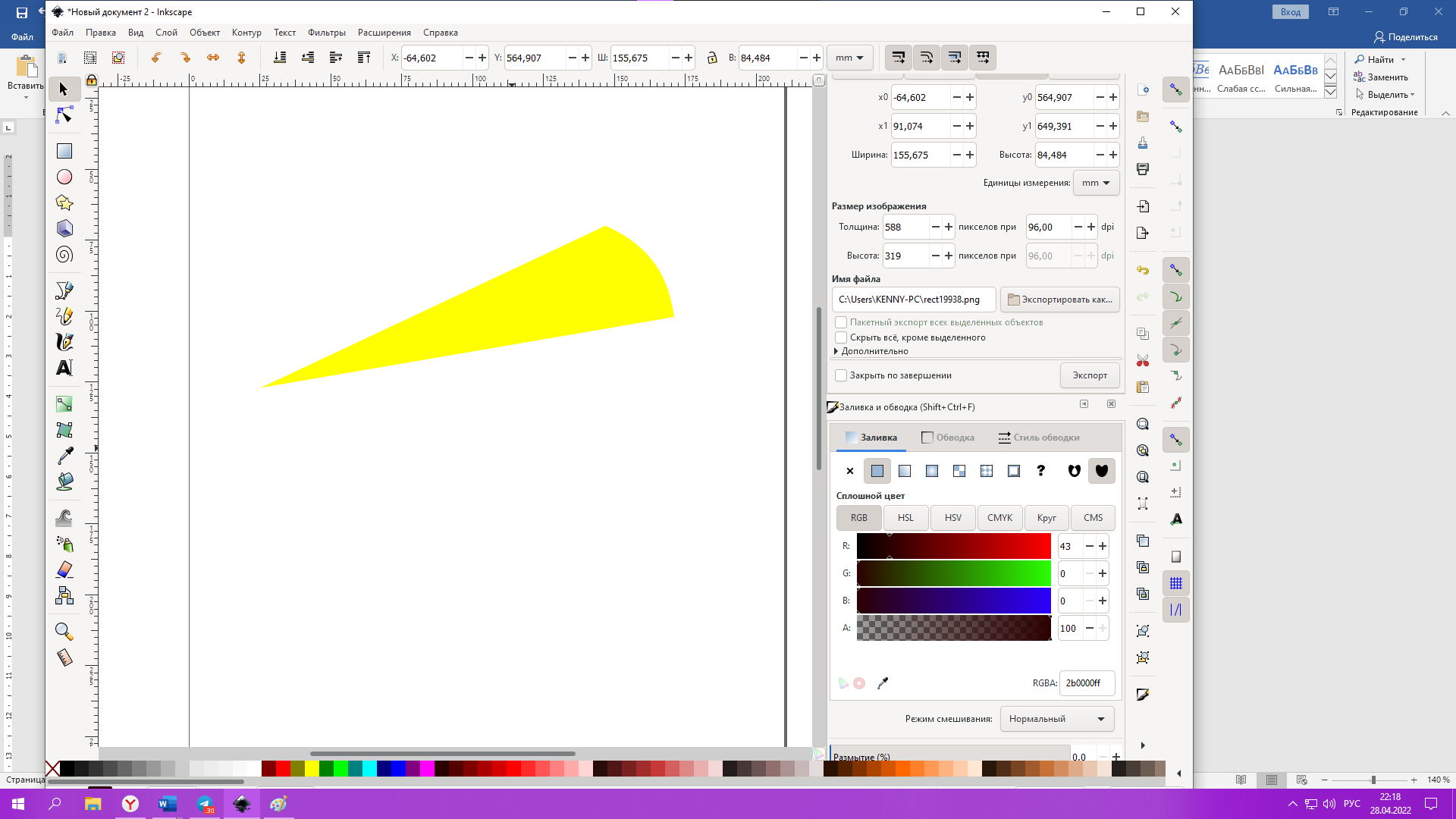Click 'Круг' color wheel button

tap(1046, 518)
